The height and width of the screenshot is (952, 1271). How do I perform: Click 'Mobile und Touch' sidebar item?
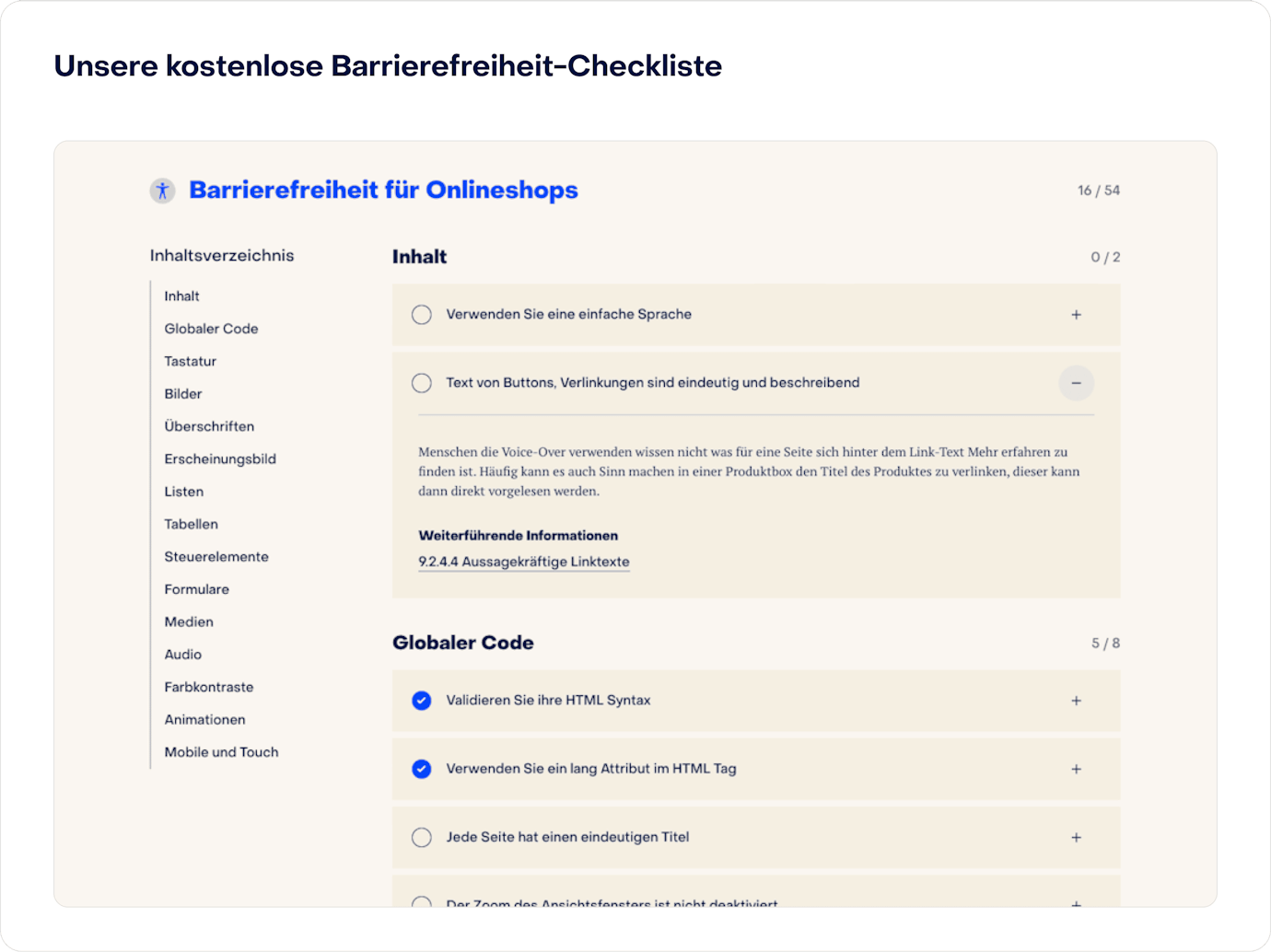click(x=221, y=752)
